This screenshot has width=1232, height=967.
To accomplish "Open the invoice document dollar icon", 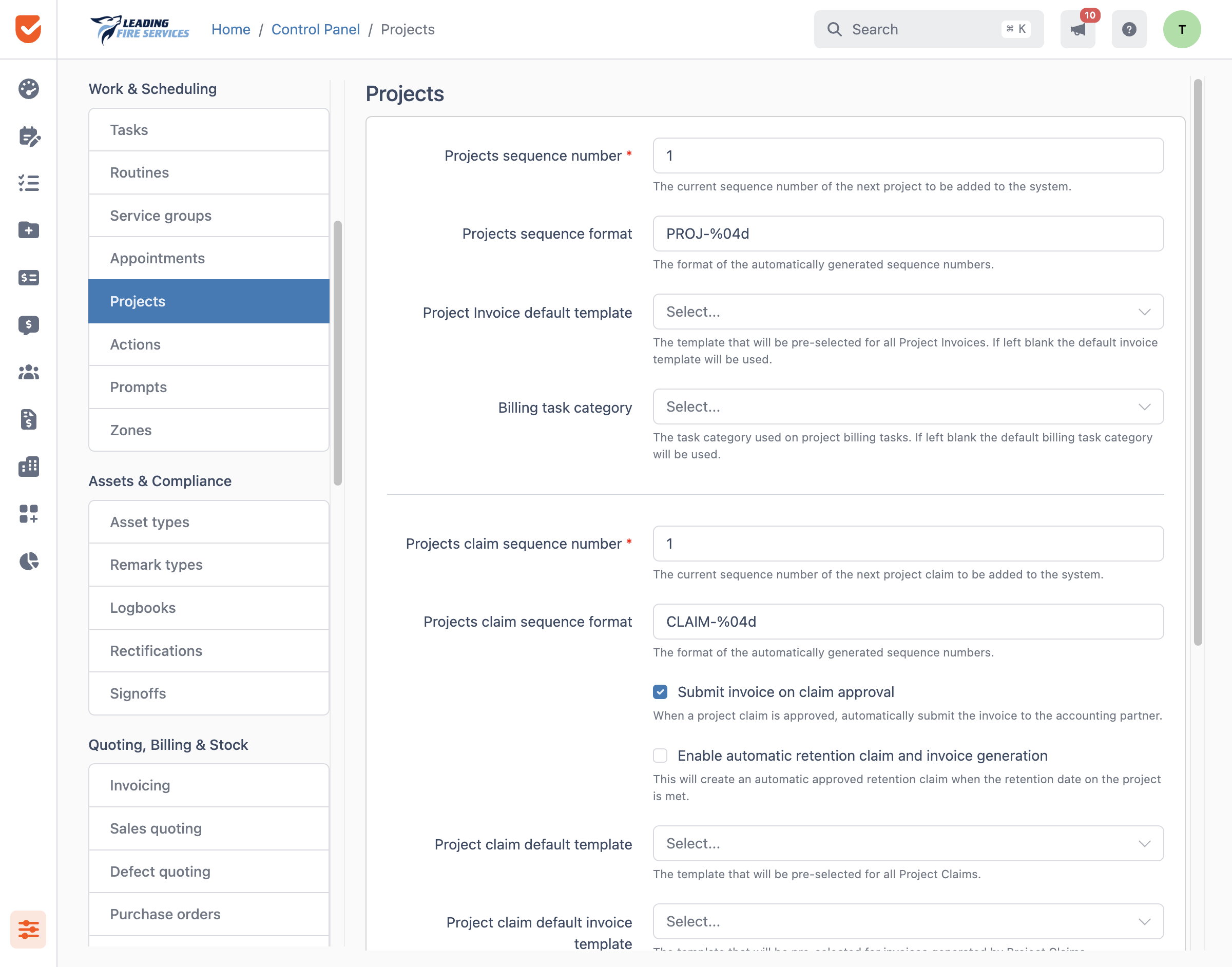I will click(x=28, y=419).
